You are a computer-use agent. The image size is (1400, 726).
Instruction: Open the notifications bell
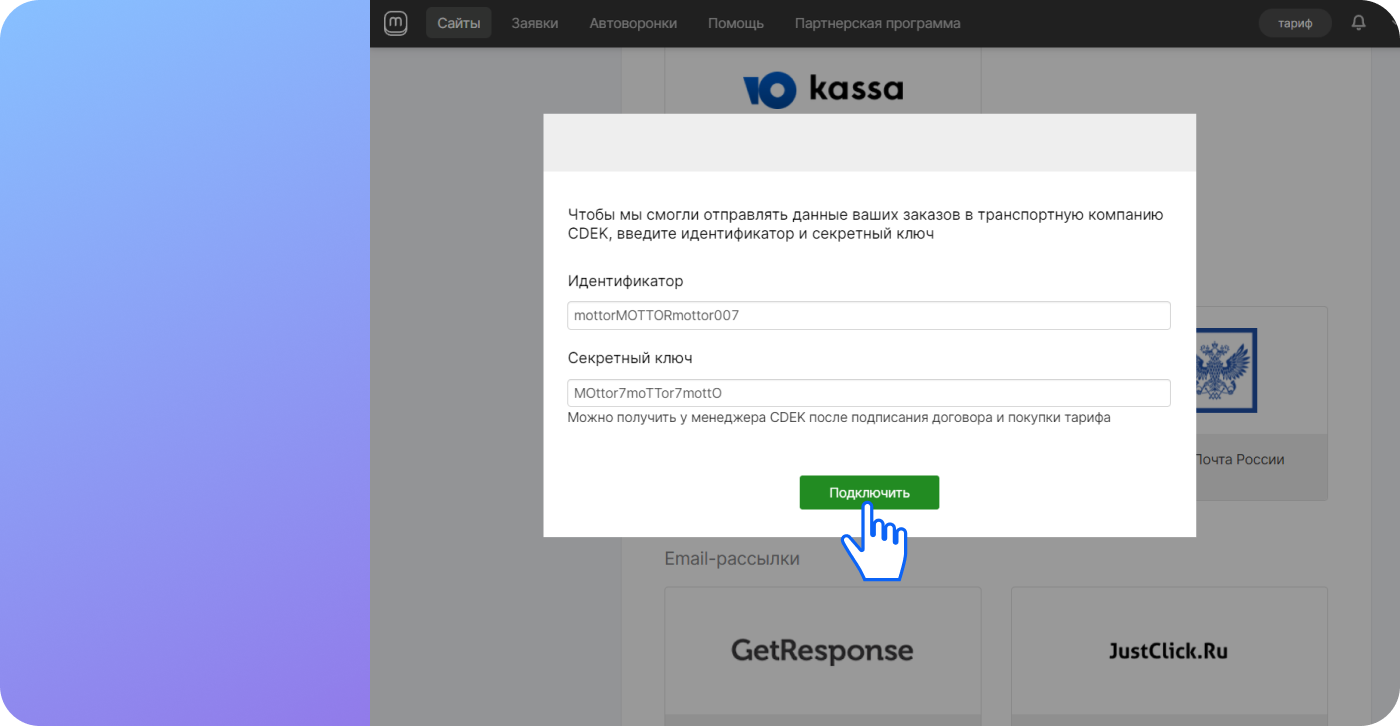pyautogui.click(x=1358, y=23)
